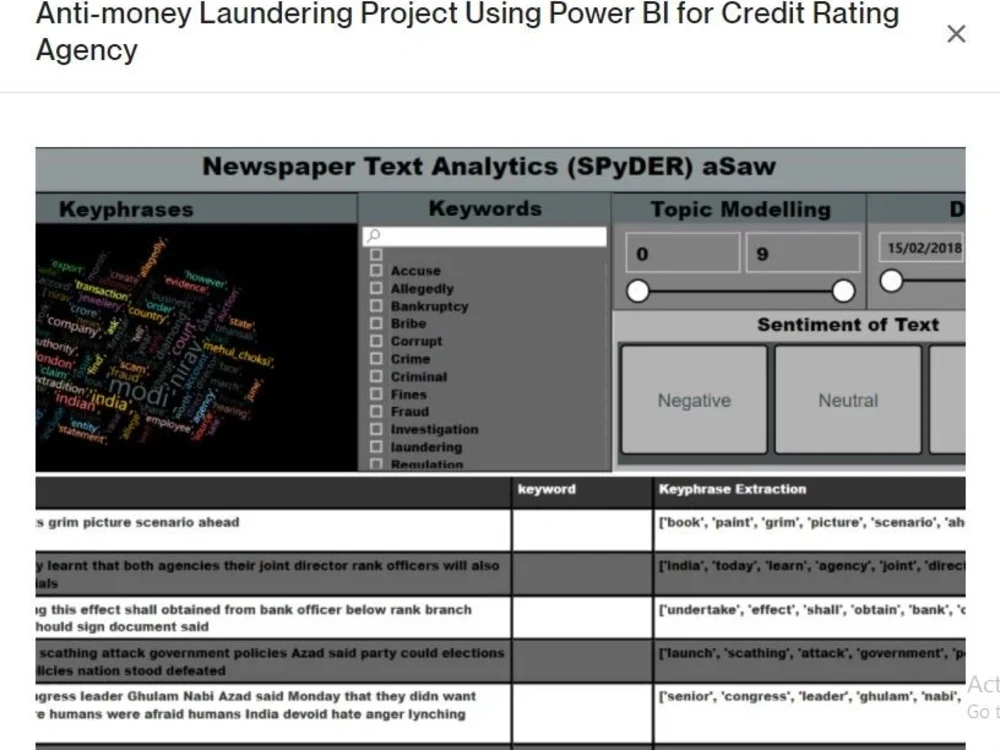This screenshot has height=750, width=1000.
Task: Click inside the Keywords search box
Action: tap(485, 237)
